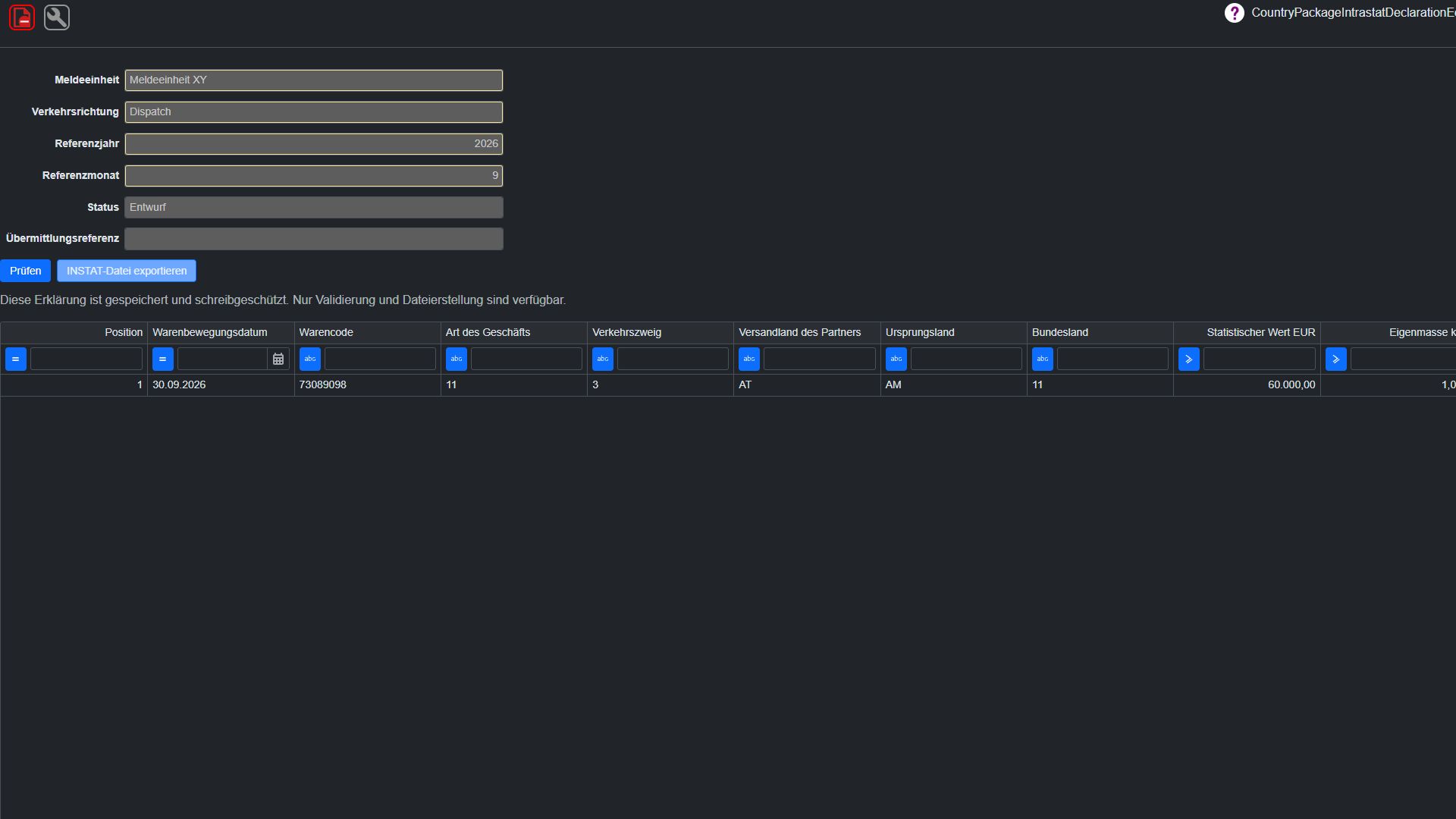Open the Verkehrszweig filter operator icon
The height and width of the screenshot is (819, 1456).
pyautogui.click(x=603, y=359)
